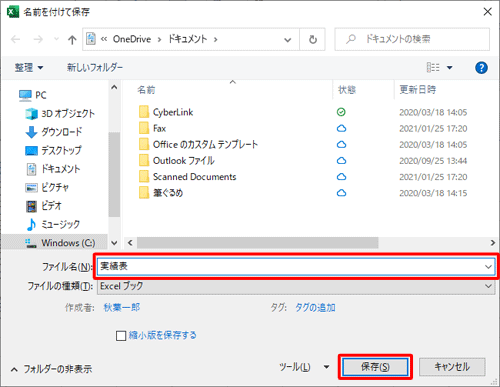Viewport: 500px width, 387px height.
Task: Close the save dialog
Action: [487, 12]
